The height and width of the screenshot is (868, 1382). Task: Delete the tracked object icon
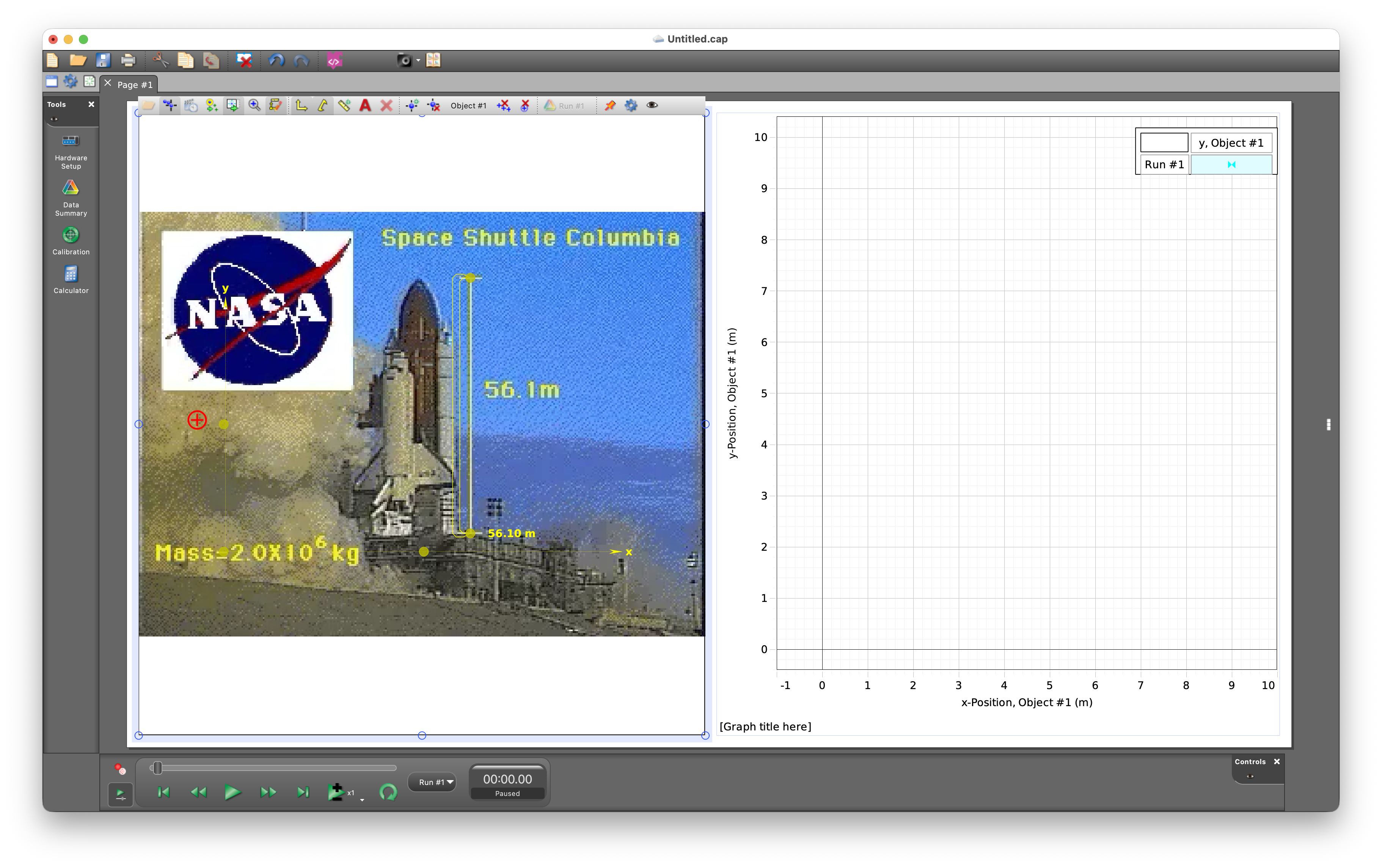(x=434, y=105)
